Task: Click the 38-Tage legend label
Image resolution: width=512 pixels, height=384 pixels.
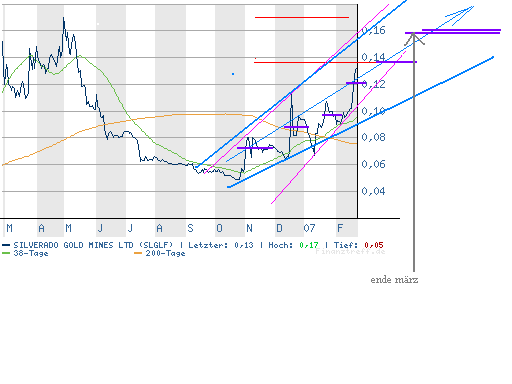Action: pos(31,253)
